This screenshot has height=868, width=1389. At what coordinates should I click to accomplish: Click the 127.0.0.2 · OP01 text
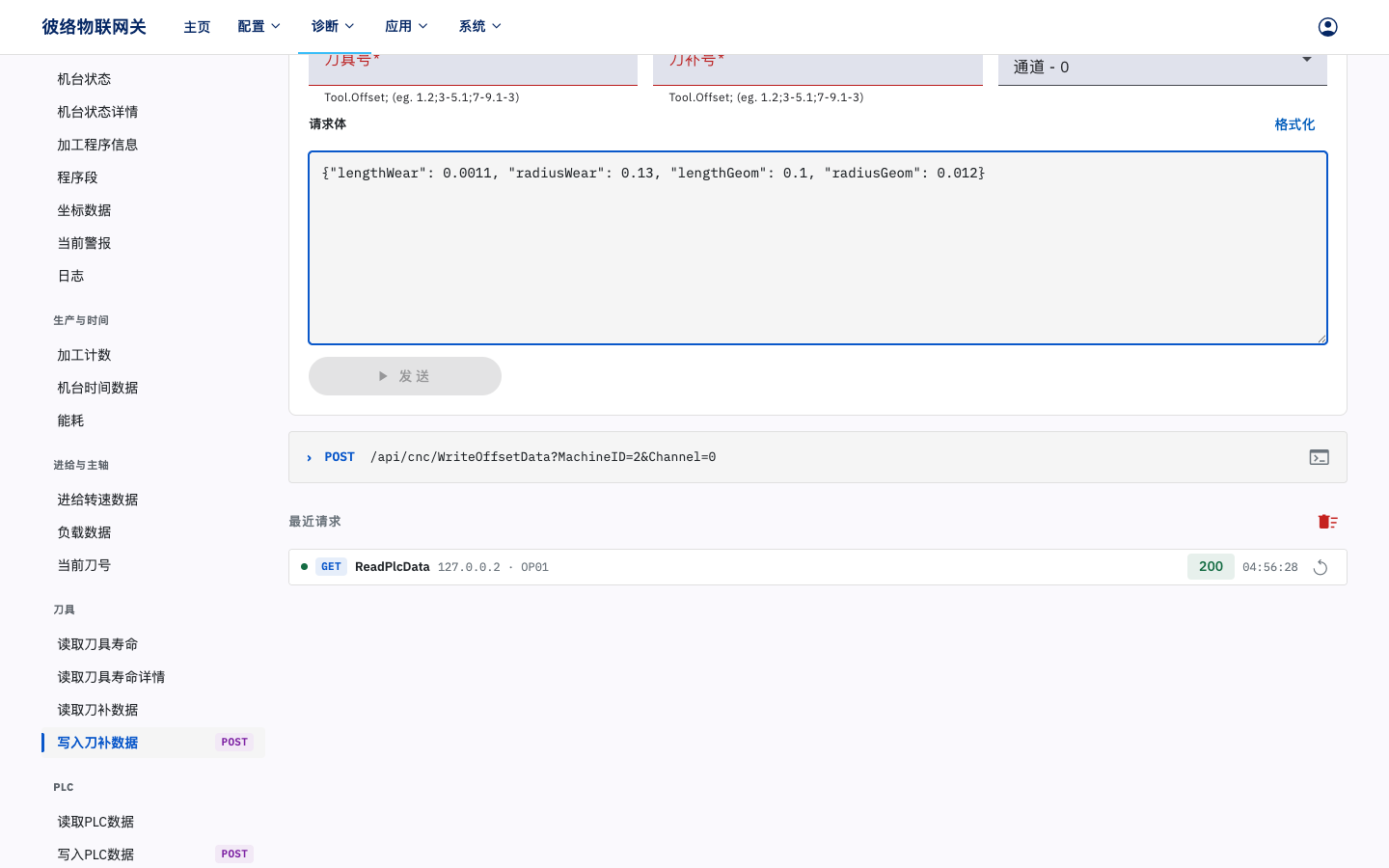coord(493,567)
